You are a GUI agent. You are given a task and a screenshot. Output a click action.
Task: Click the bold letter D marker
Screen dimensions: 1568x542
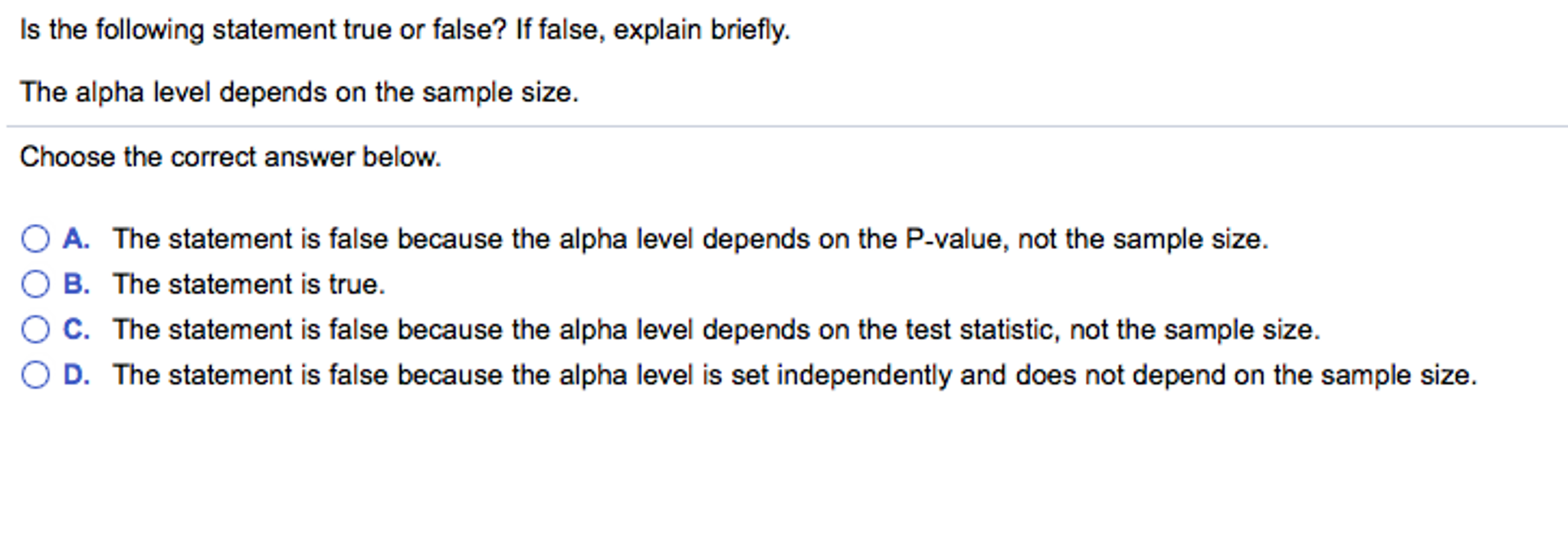pyautogui.click(x=75, y=375)
